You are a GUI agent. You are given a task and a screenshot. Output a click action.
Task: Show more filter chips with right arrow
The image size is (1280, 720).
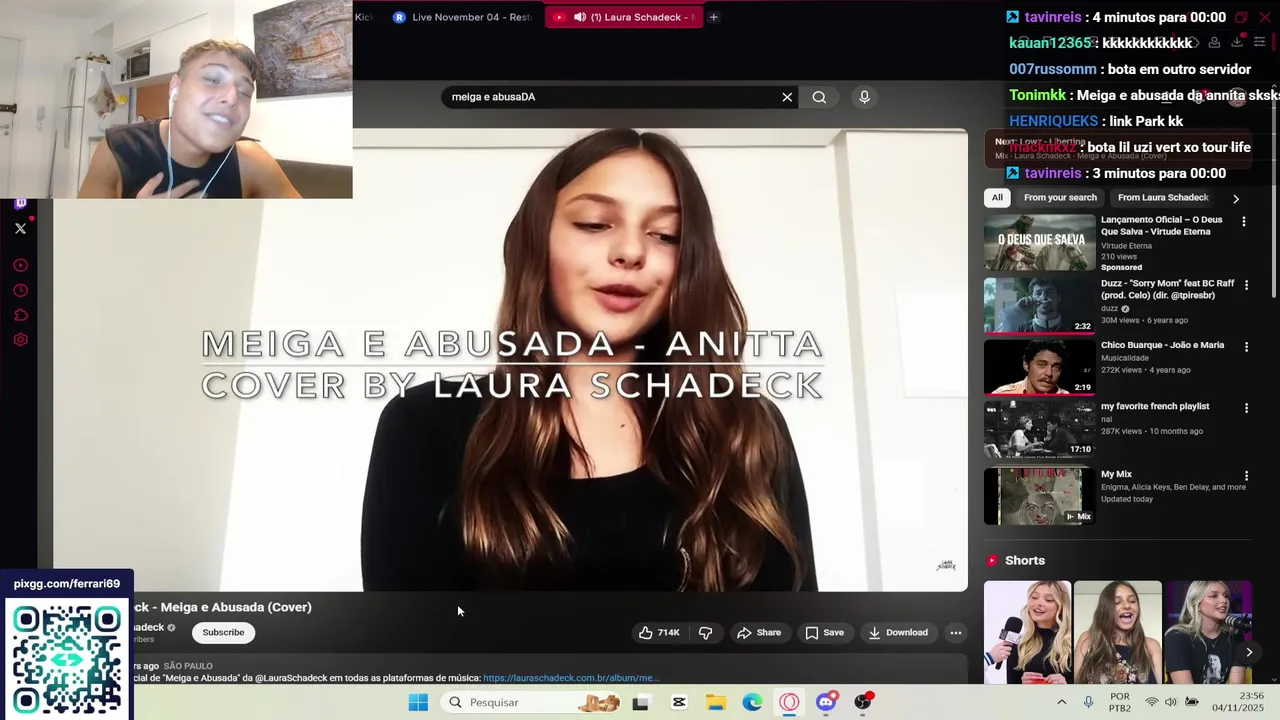pyautogui.click(x=1236, y=198)
